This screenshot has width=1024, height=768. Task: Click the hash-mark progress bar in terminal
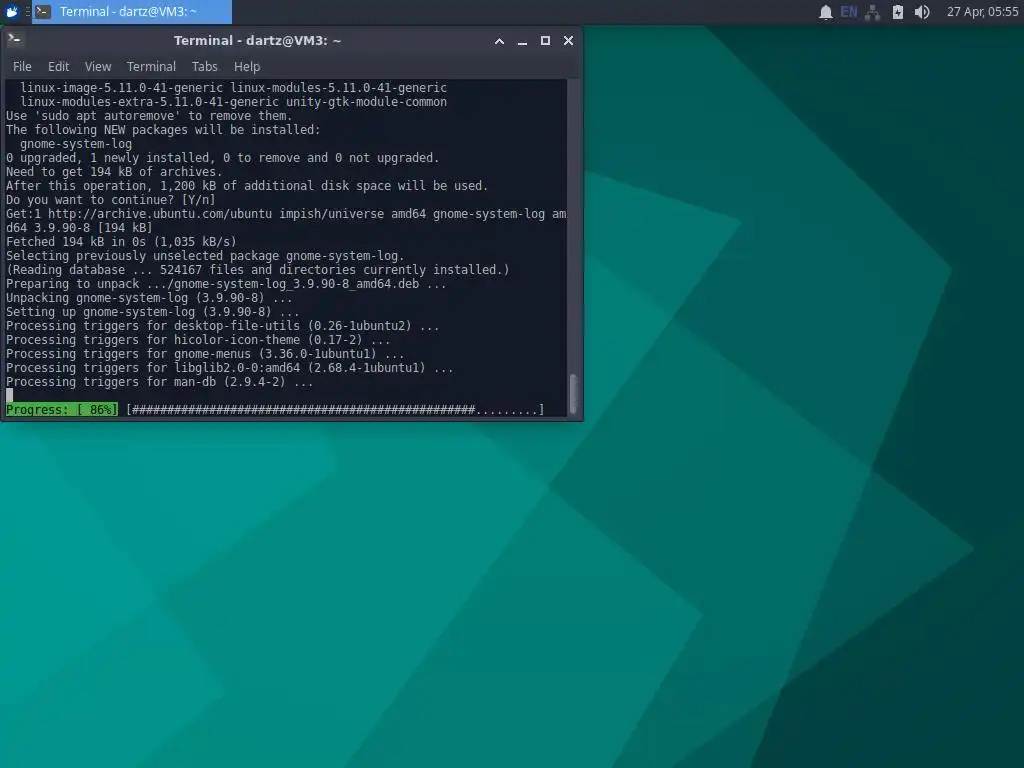click(335, 409)
